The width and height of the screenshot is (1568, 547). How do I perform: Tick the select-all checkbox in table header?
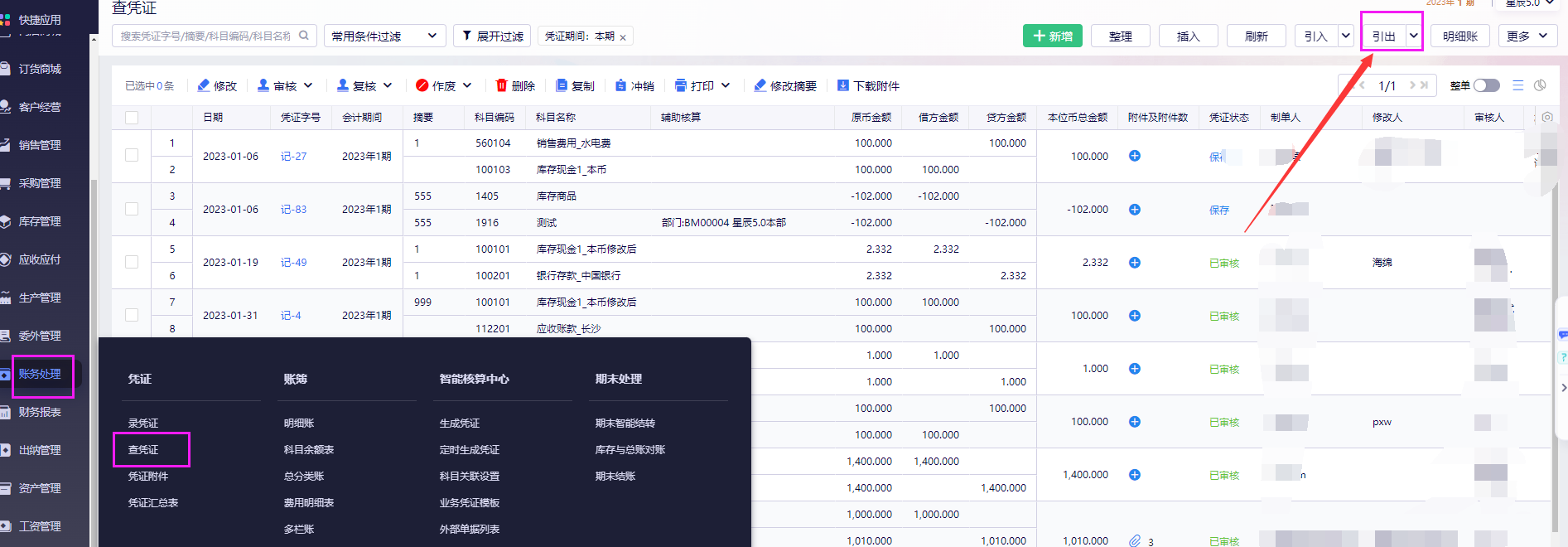pyautogui.click(x=132, y=117)
